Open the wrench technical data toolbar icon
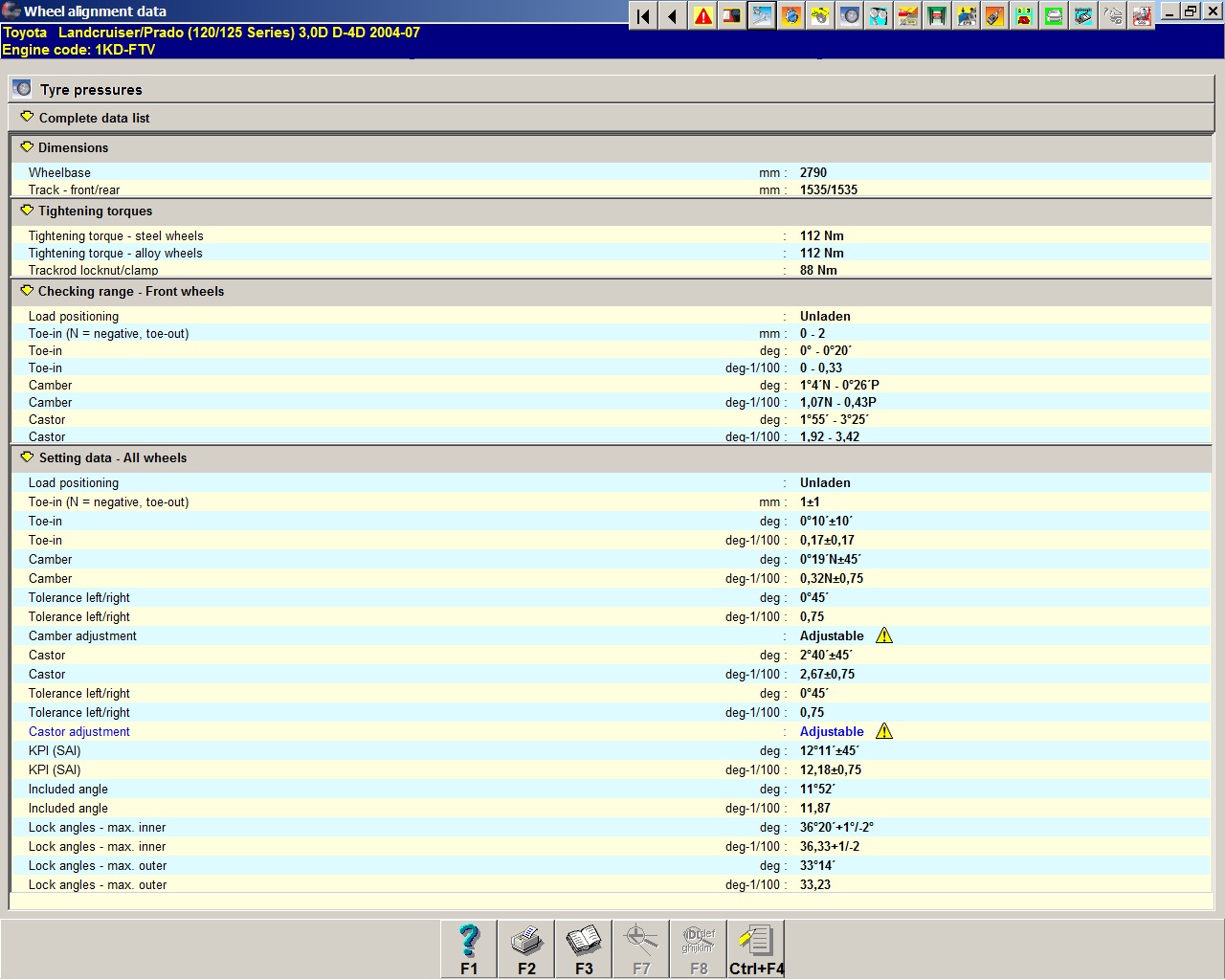 point(762,16)
